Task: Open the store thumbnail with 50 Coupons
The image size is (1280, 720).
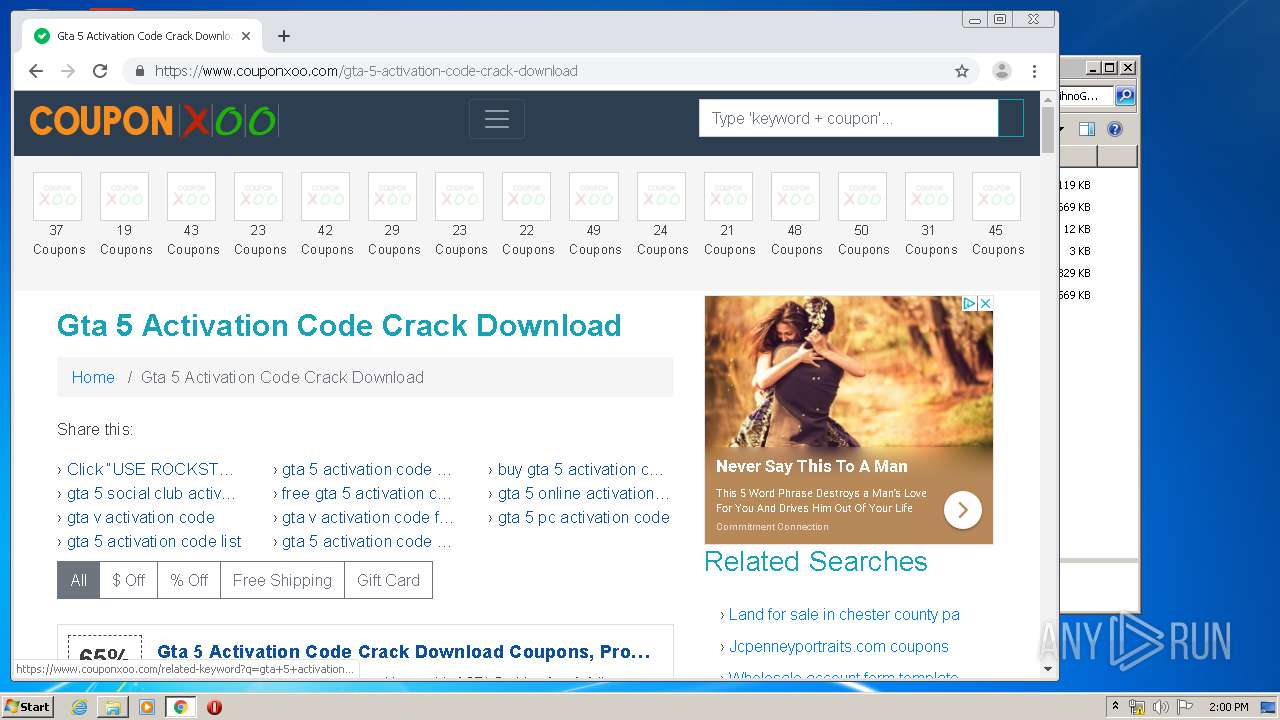Action: pyautogui.click(x=862, y=196)
